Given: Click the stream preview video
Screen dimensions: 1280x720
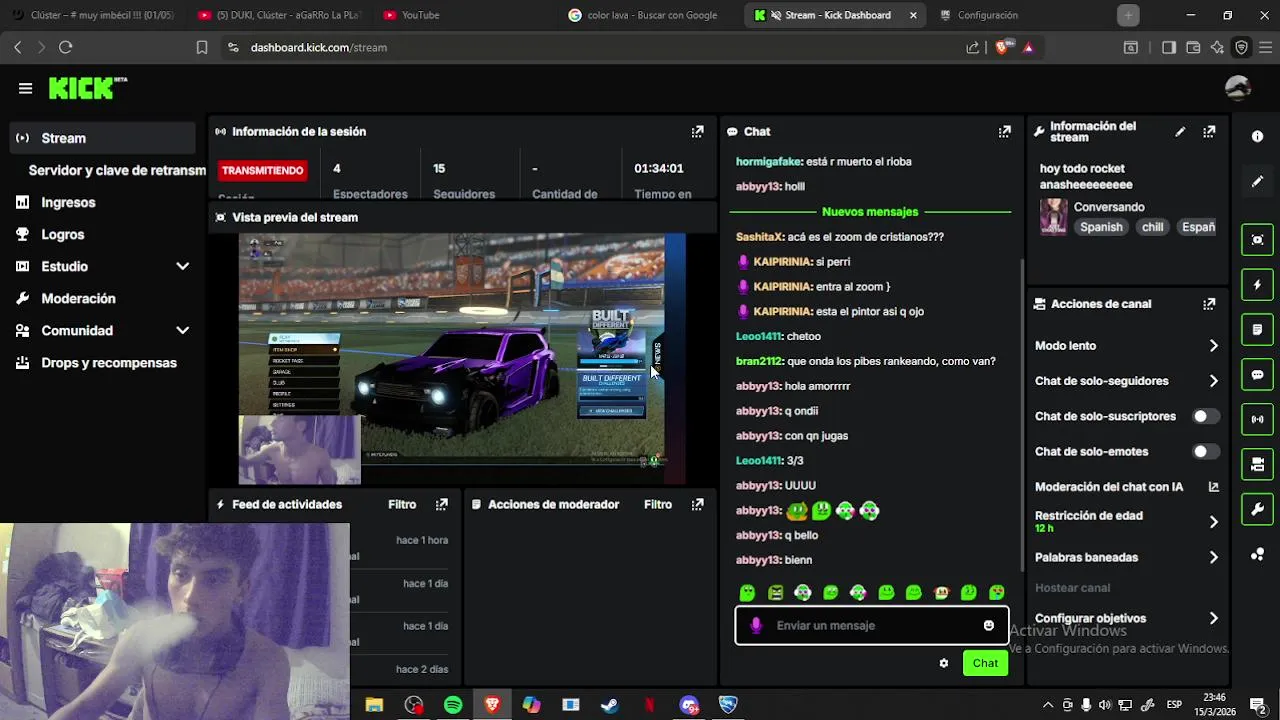Looking at the screenshot, I should 462,359.
